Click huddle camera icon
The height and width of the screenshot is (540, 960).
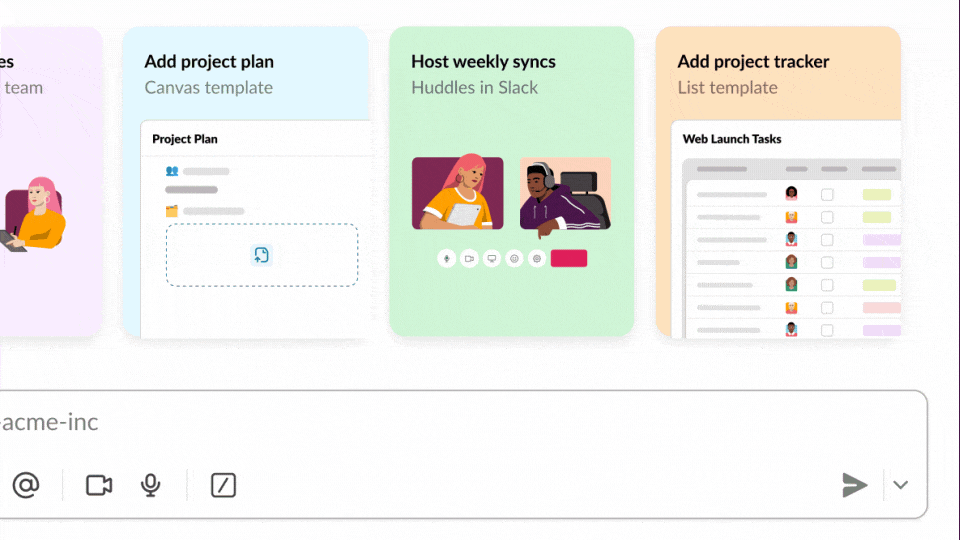(x=469, y=258)
